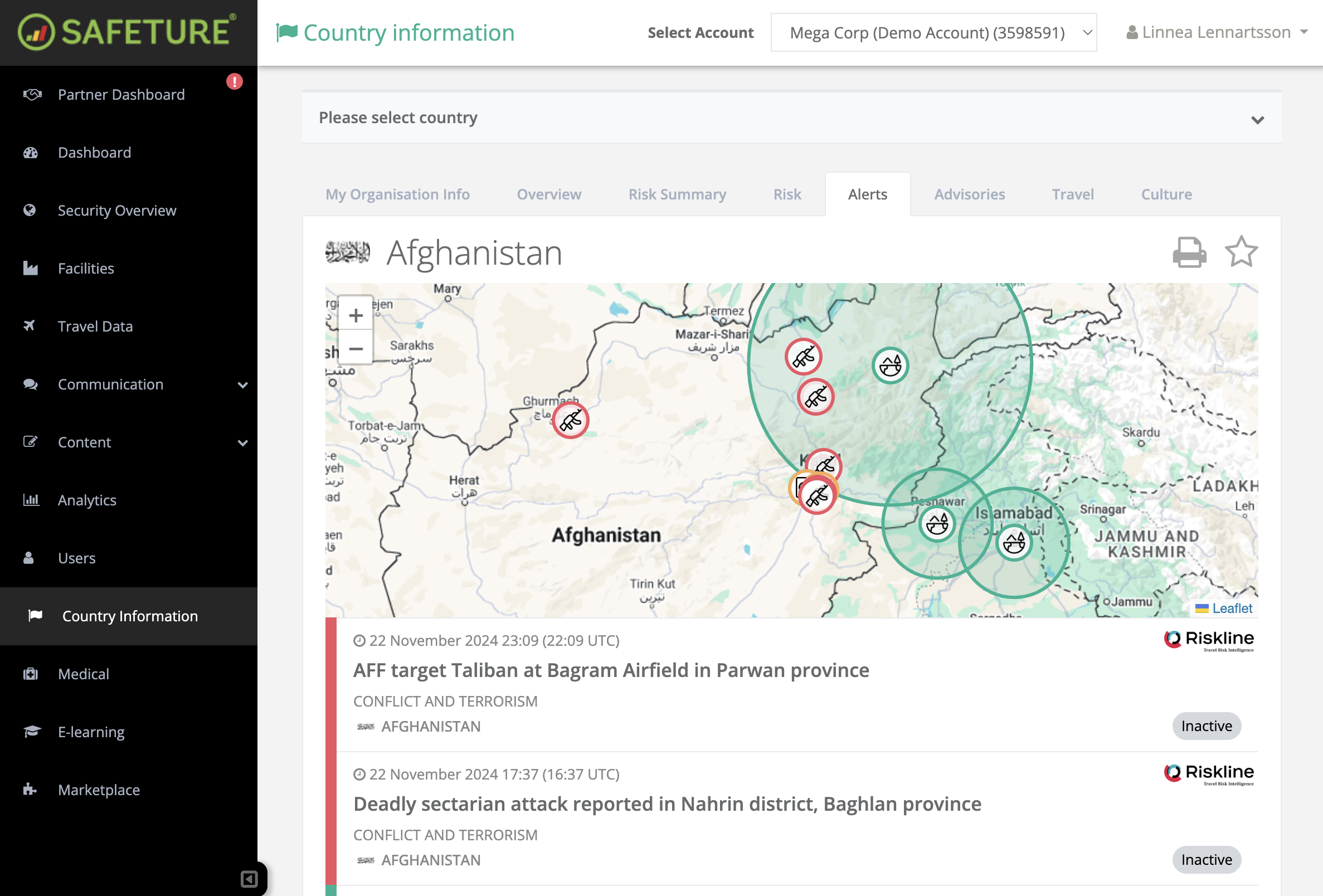
Task: Switch to the Advisories tab
Action: coord(969,194)
